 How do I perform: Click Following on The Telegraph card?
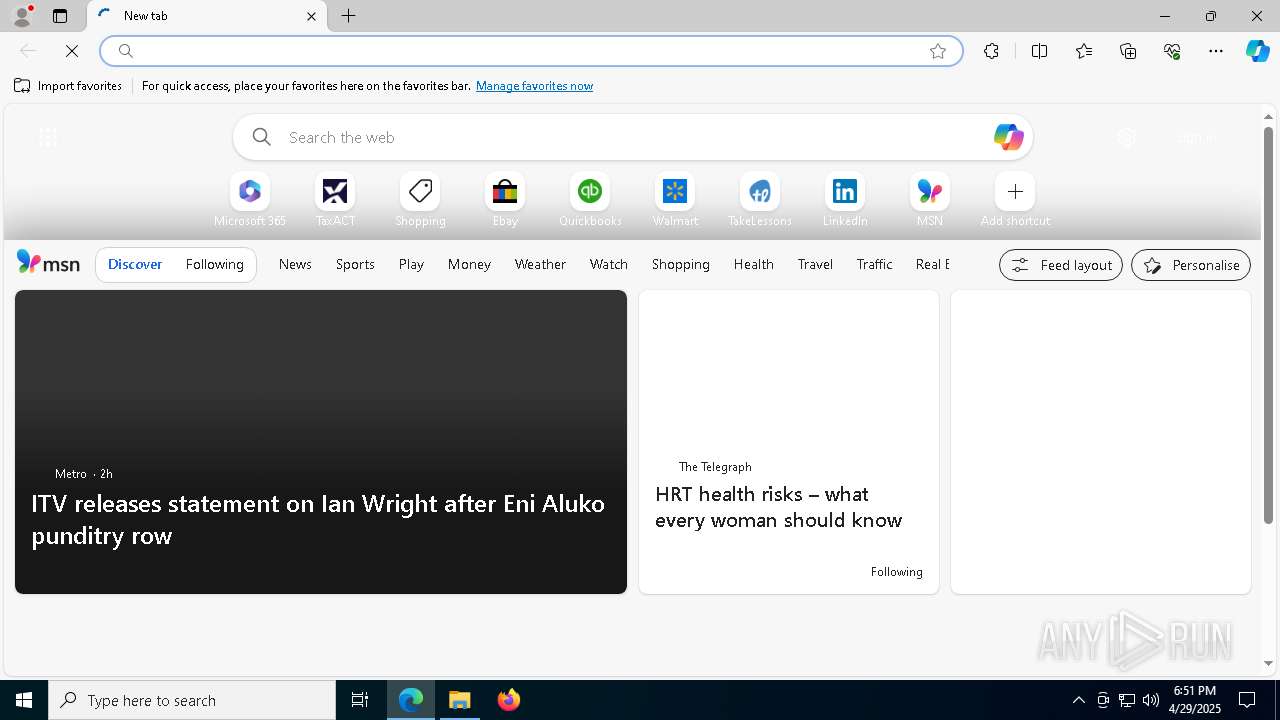point(896,572)
